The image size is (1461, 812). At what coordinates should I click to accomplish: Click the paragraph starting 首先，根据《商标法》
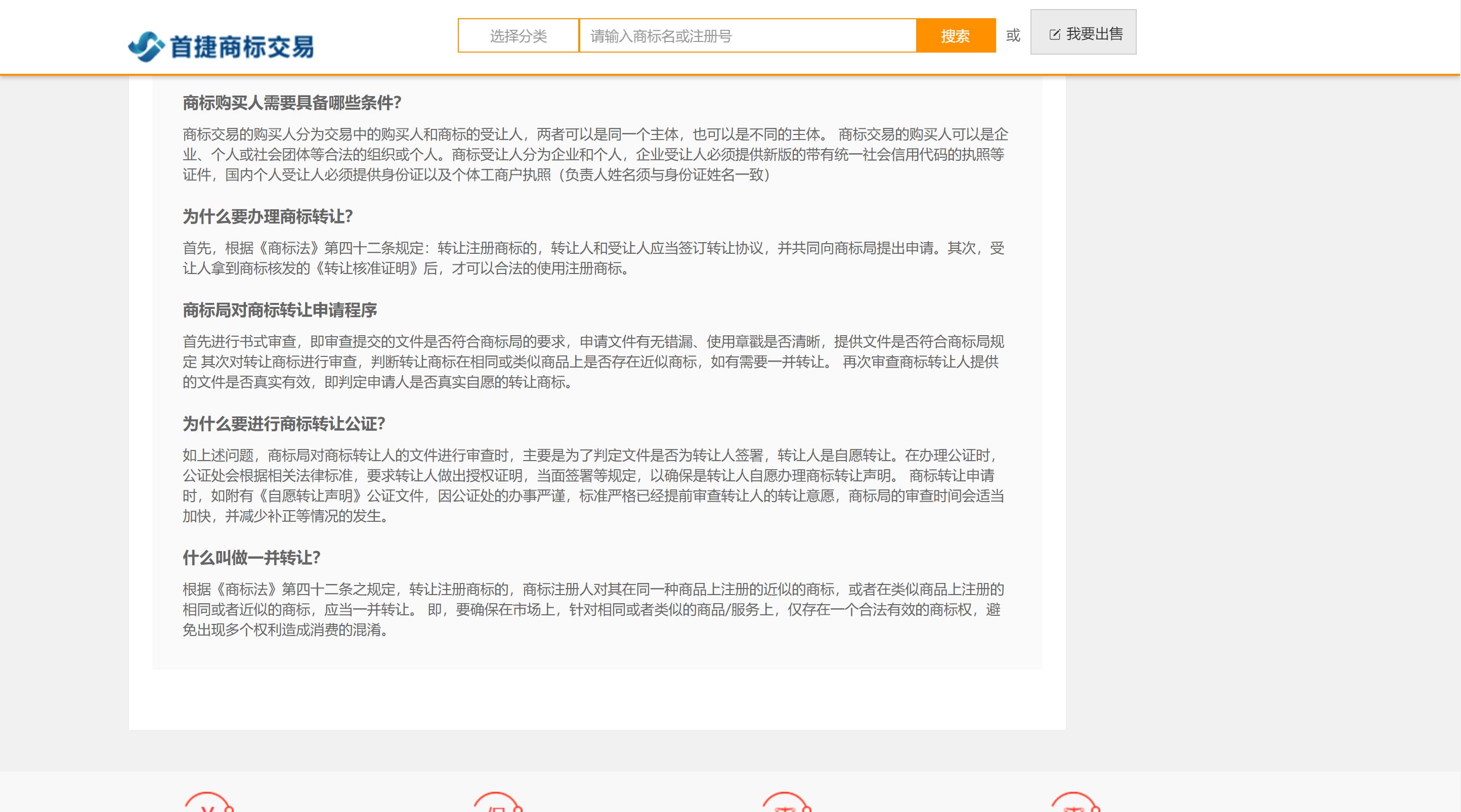click(593, 258)
